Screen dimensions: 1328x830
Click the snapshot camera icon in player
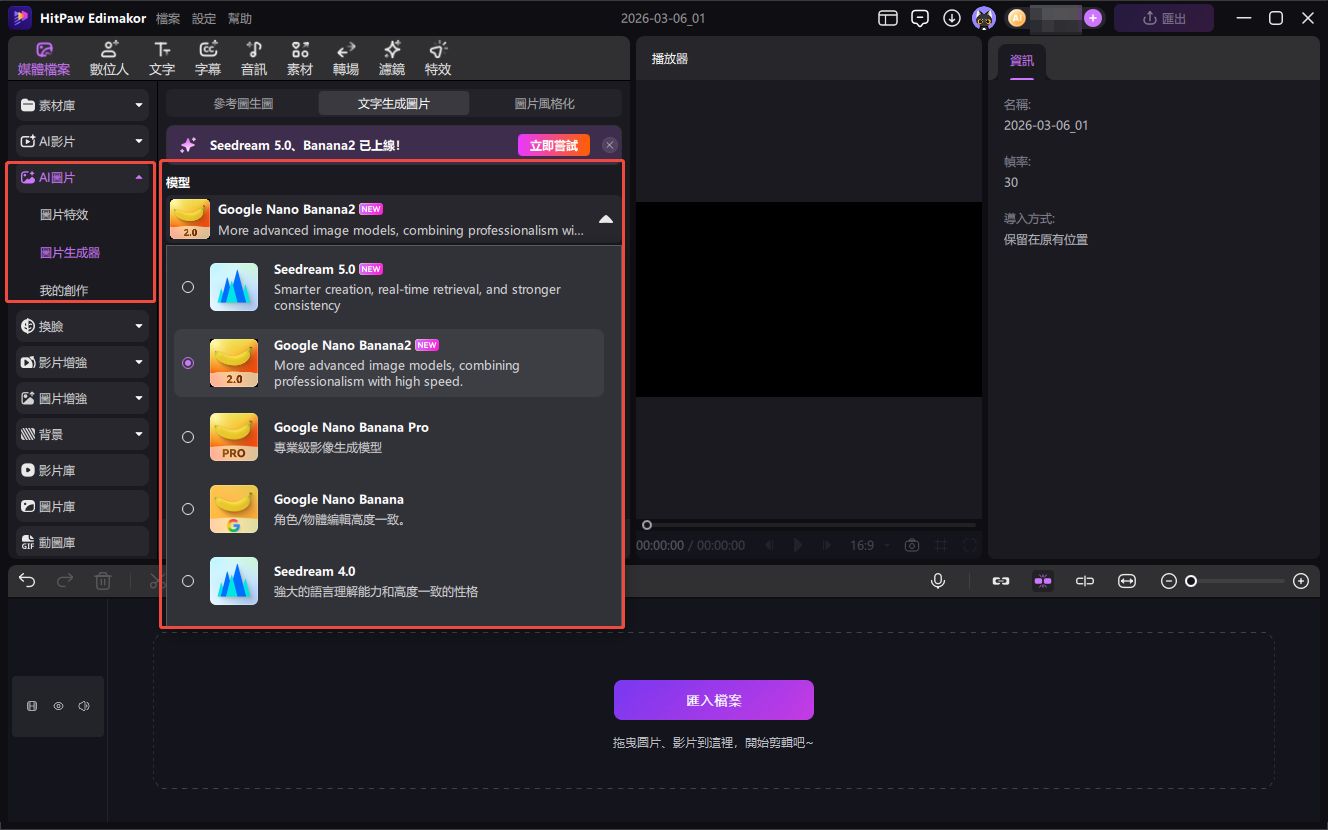click(x=911, y=545)
